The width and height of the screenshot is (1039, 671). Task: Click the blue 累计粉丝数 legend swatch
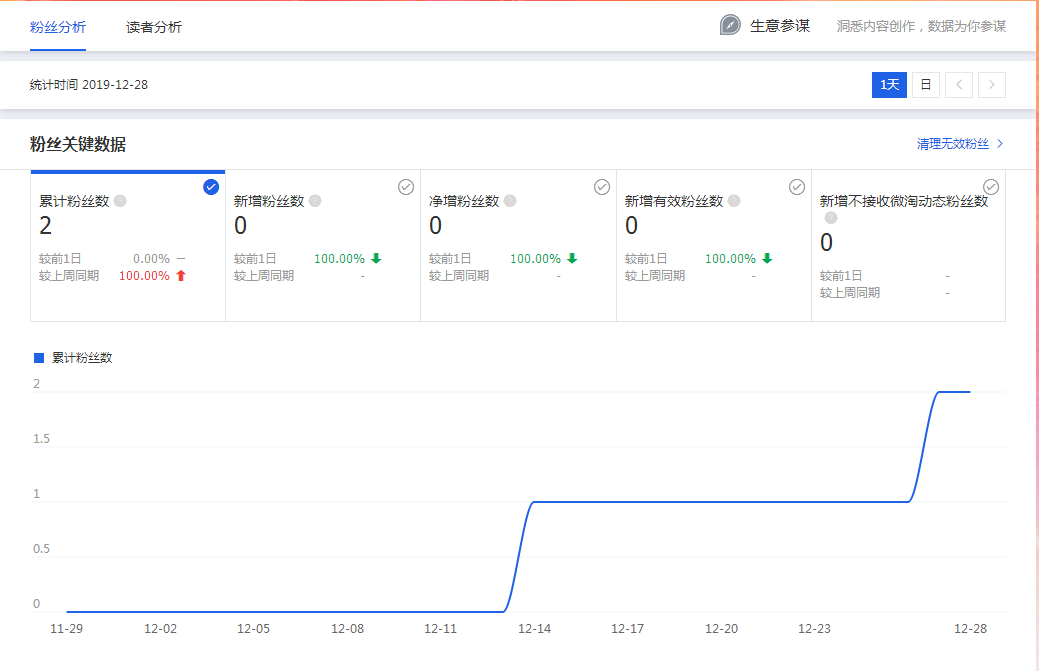[x=39, y=357]
